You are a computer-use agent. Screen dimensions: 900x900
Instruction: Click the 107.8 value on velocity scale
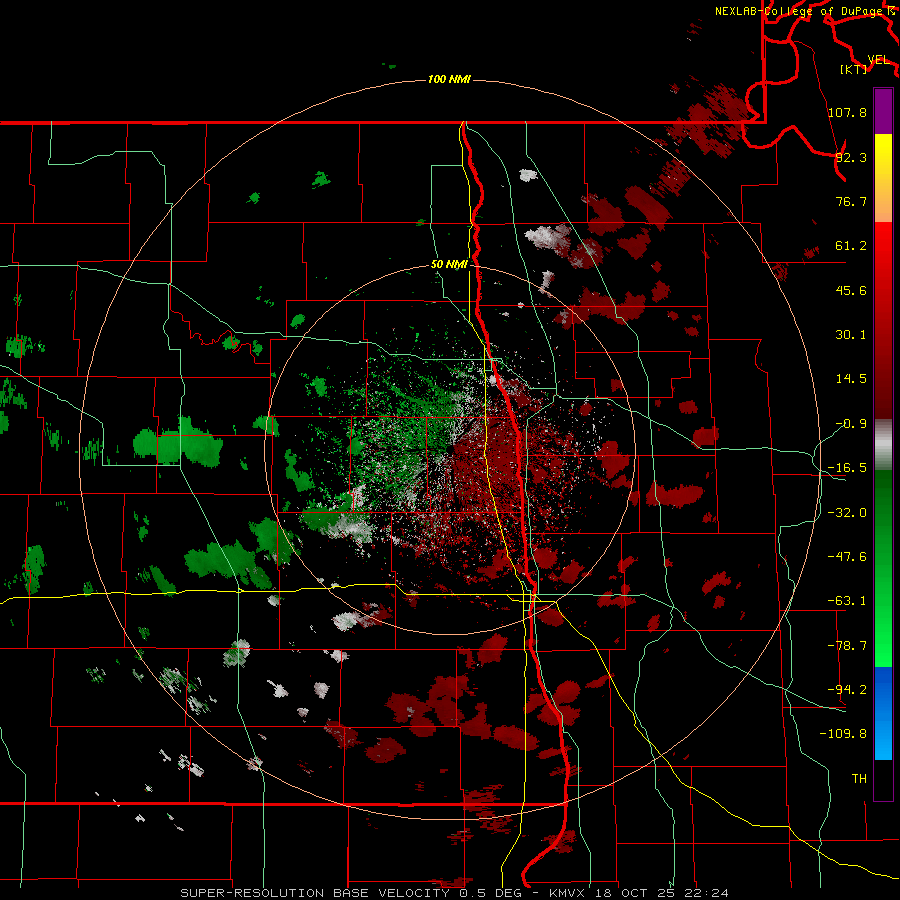coord(847,112)
